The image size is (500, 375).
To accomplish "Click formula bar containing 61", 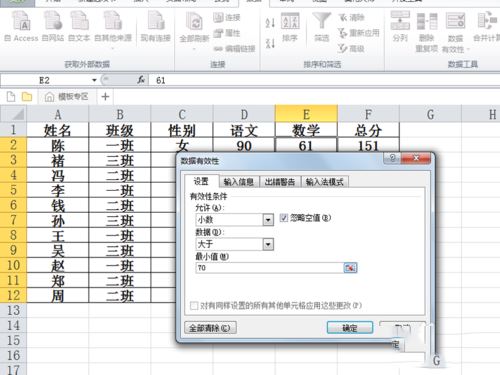I will click(325, 80).
